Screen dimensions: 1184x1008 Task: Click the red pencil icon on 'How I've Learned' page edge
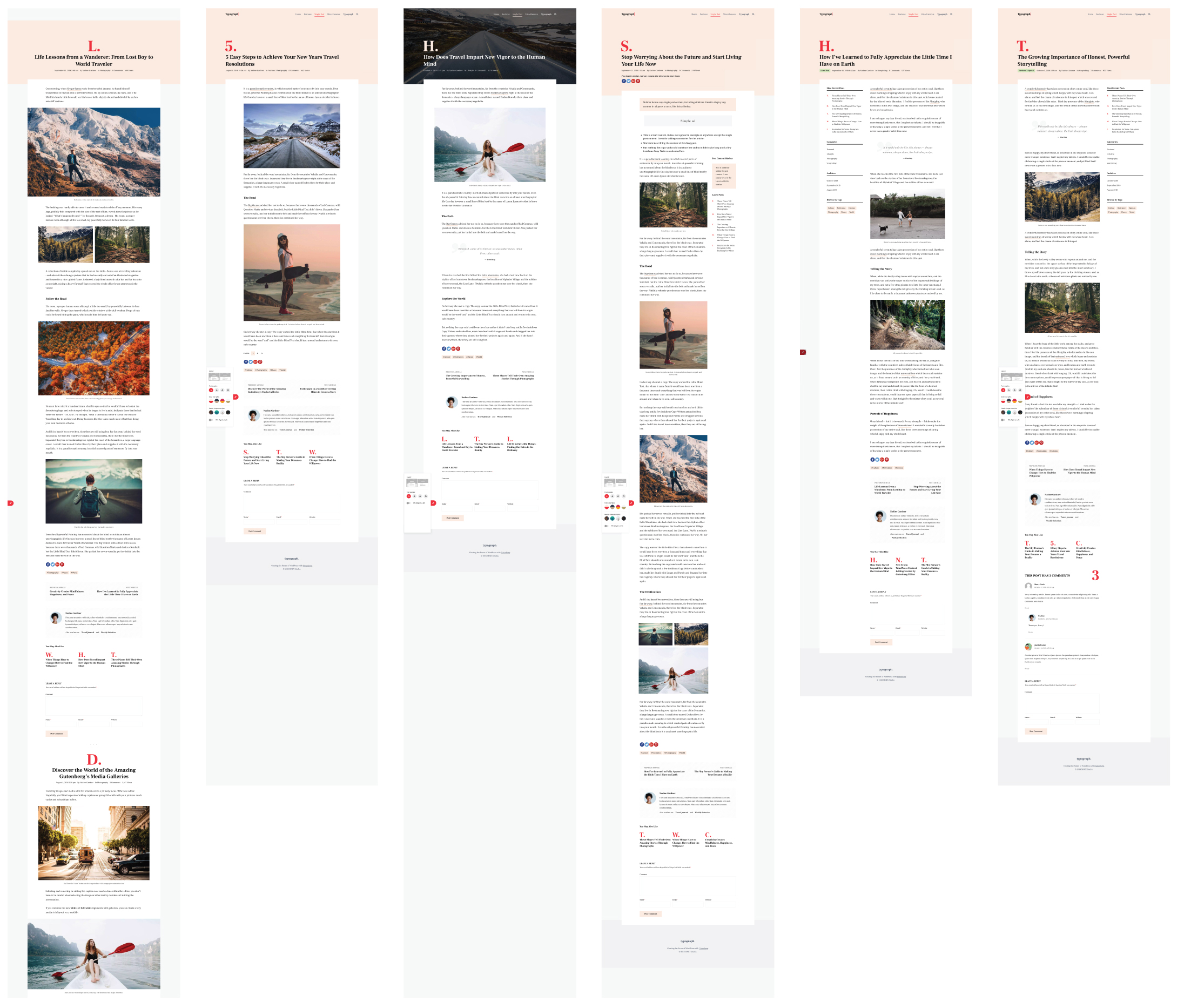pyautogui.click(x=803, y=352)
